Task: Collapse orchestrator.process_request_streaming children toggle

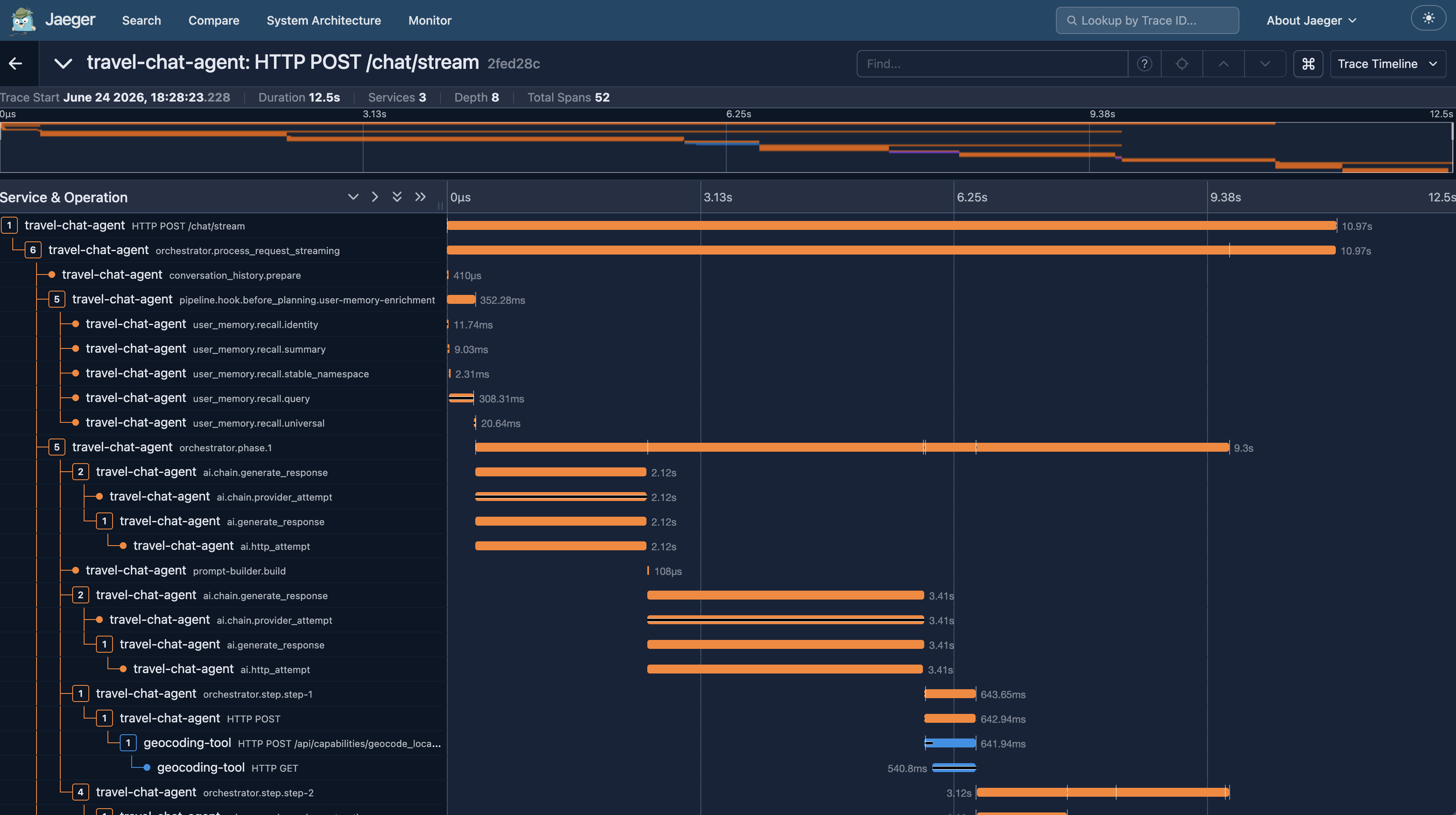Action: [x=33, y=250]
